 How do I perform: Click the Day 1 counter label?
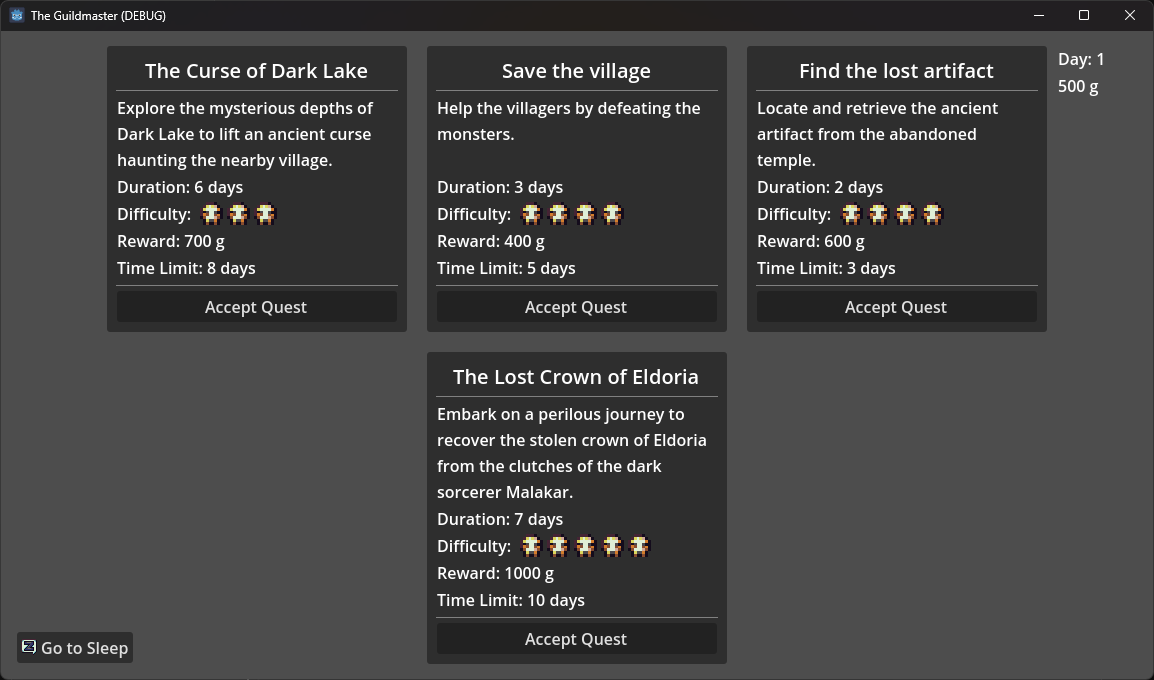pos(1081,59)
